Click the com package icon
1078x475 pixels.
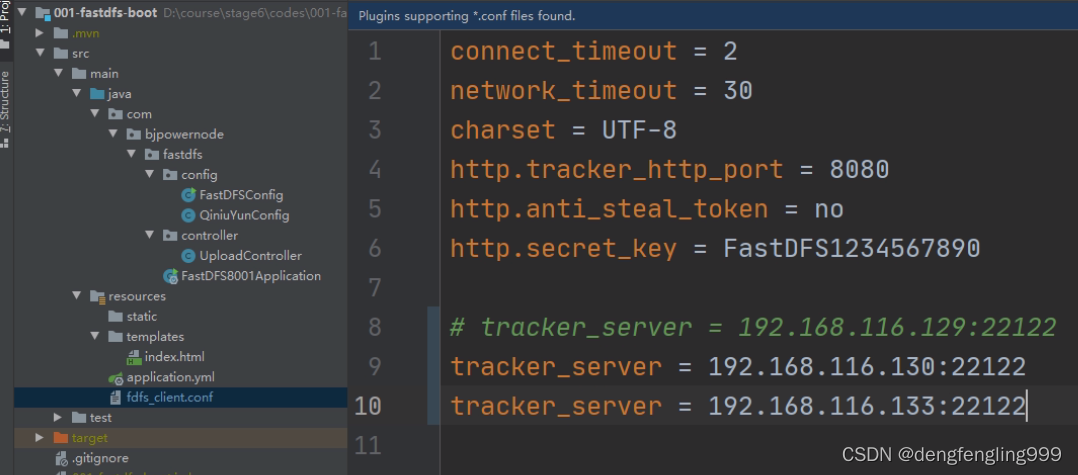116,114
